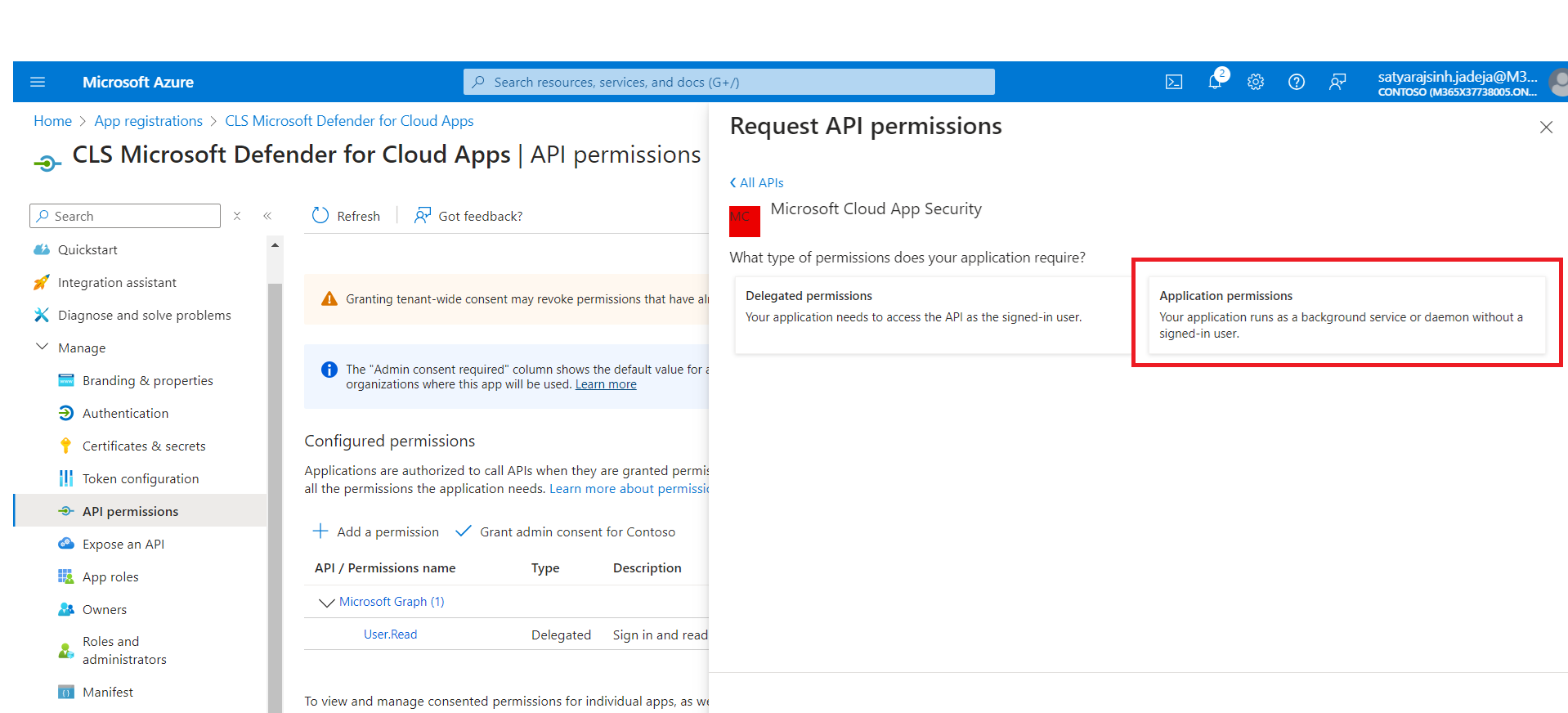
Task: Click the checkmark icon for Grant admin consent
Action: [464, 531]
